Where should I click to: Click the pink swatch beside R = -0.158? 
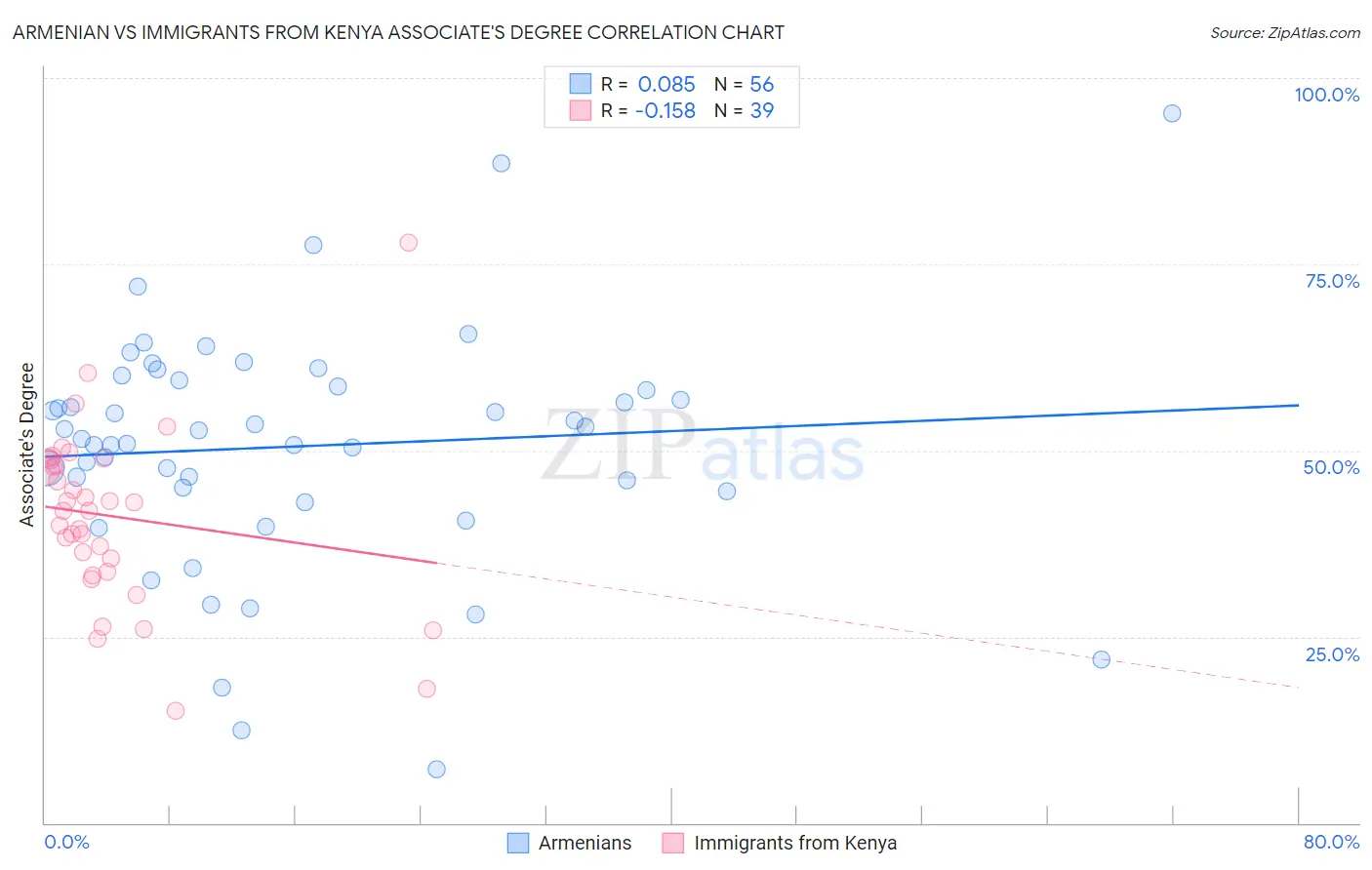[x=581, y=110]
